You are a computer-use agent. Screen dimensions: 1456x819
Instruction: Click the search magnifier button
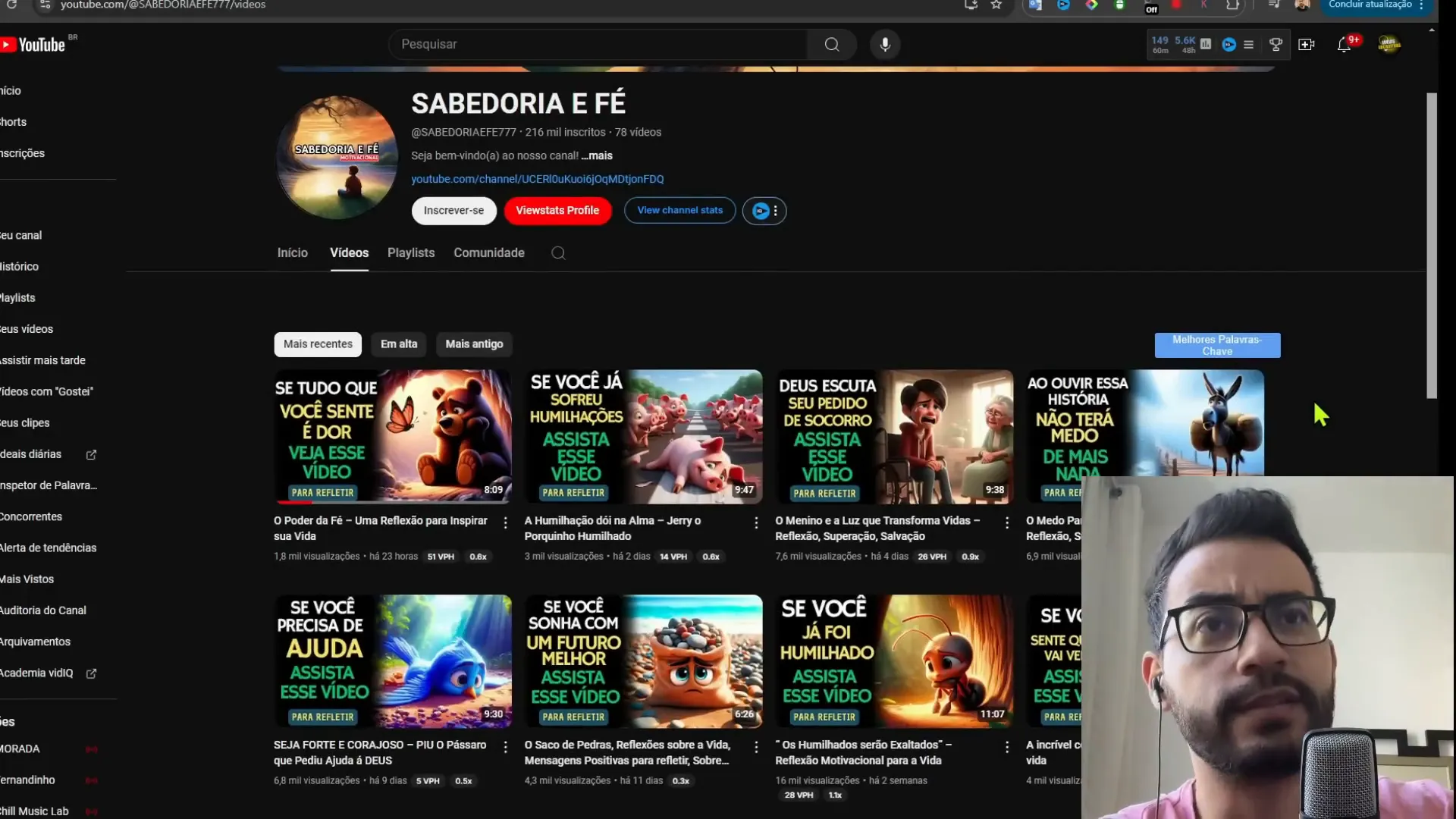[832, 45]
